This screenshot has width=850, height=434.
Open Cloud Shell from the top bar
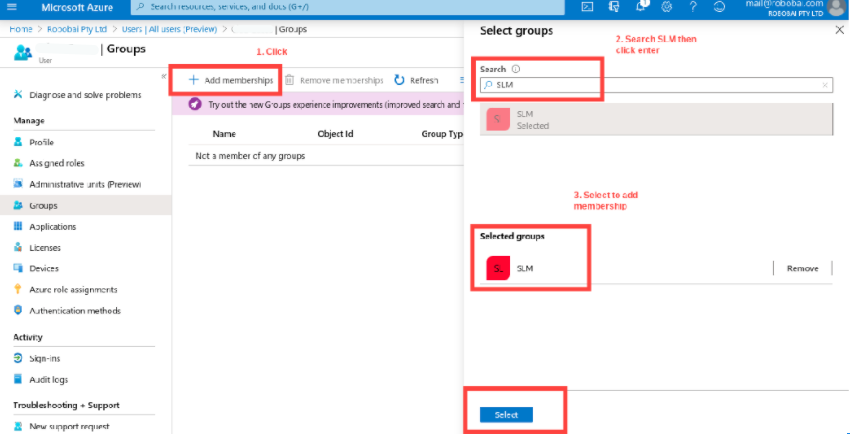(x=587, y=7)
